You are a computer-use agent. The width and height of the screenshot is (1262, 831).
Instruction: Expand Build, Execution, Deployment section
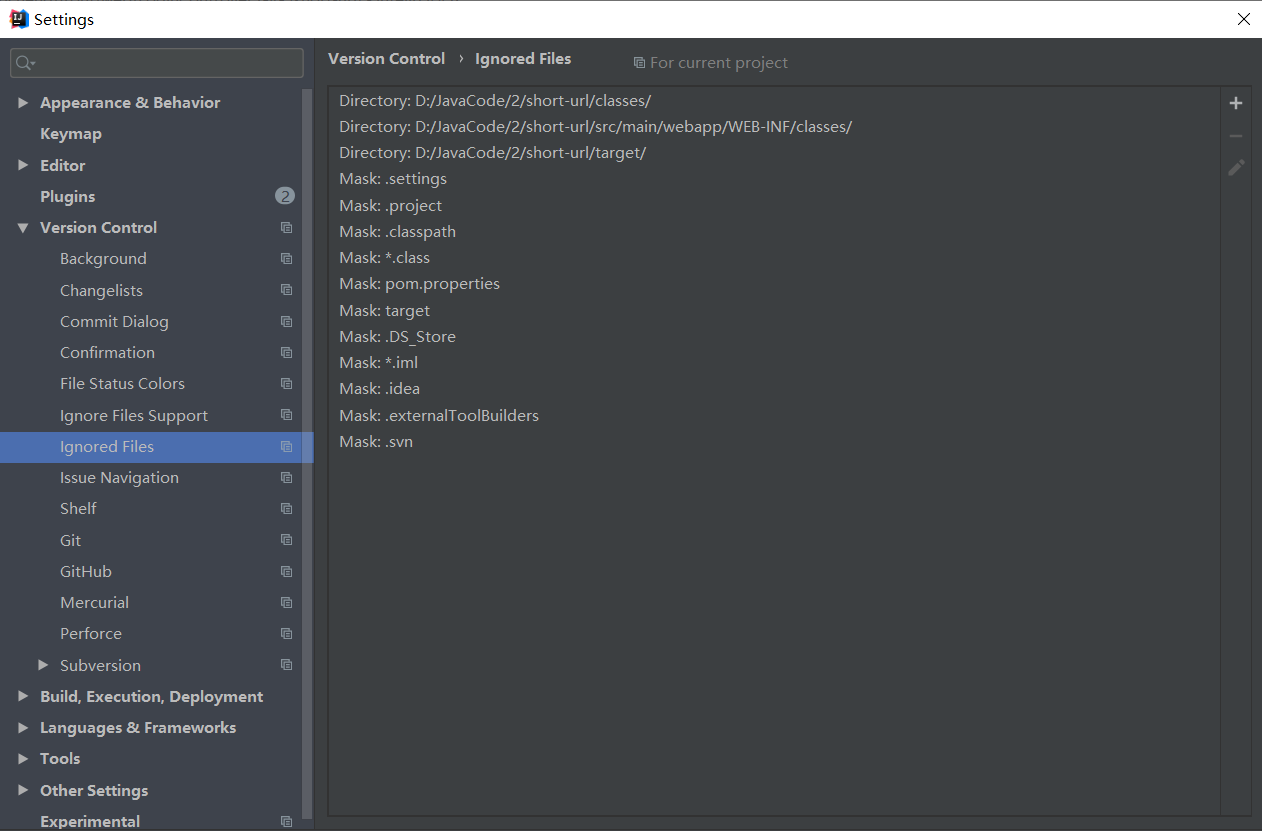pos(23,697)
